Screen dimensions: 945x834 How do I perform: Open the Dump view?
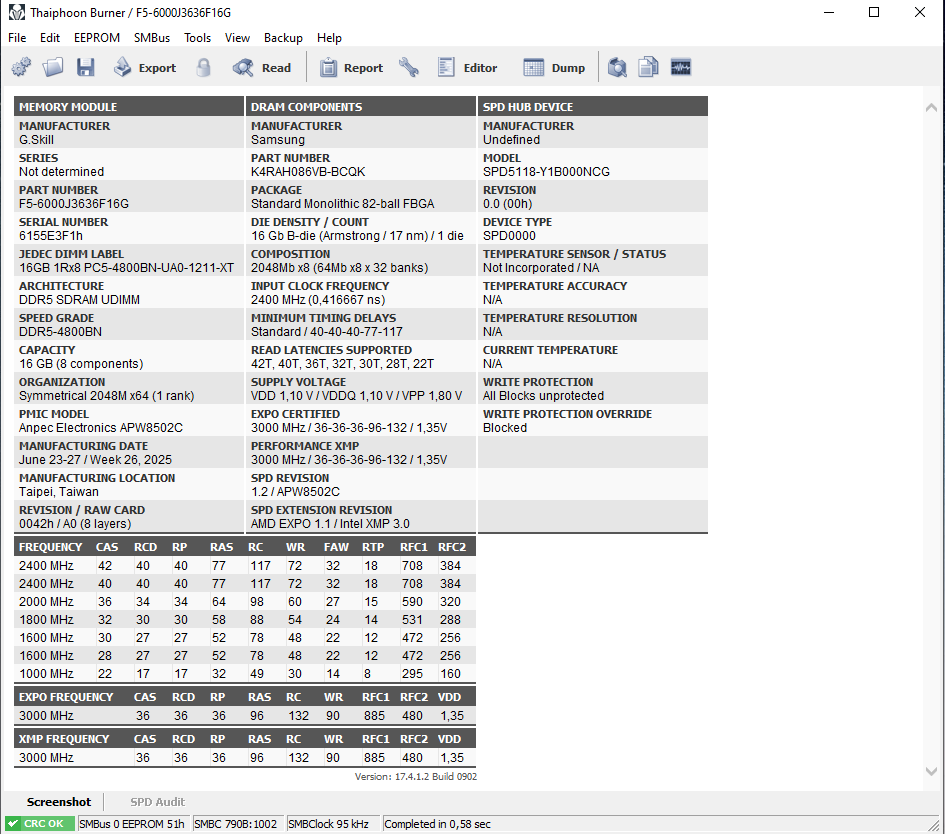point(554,67)
